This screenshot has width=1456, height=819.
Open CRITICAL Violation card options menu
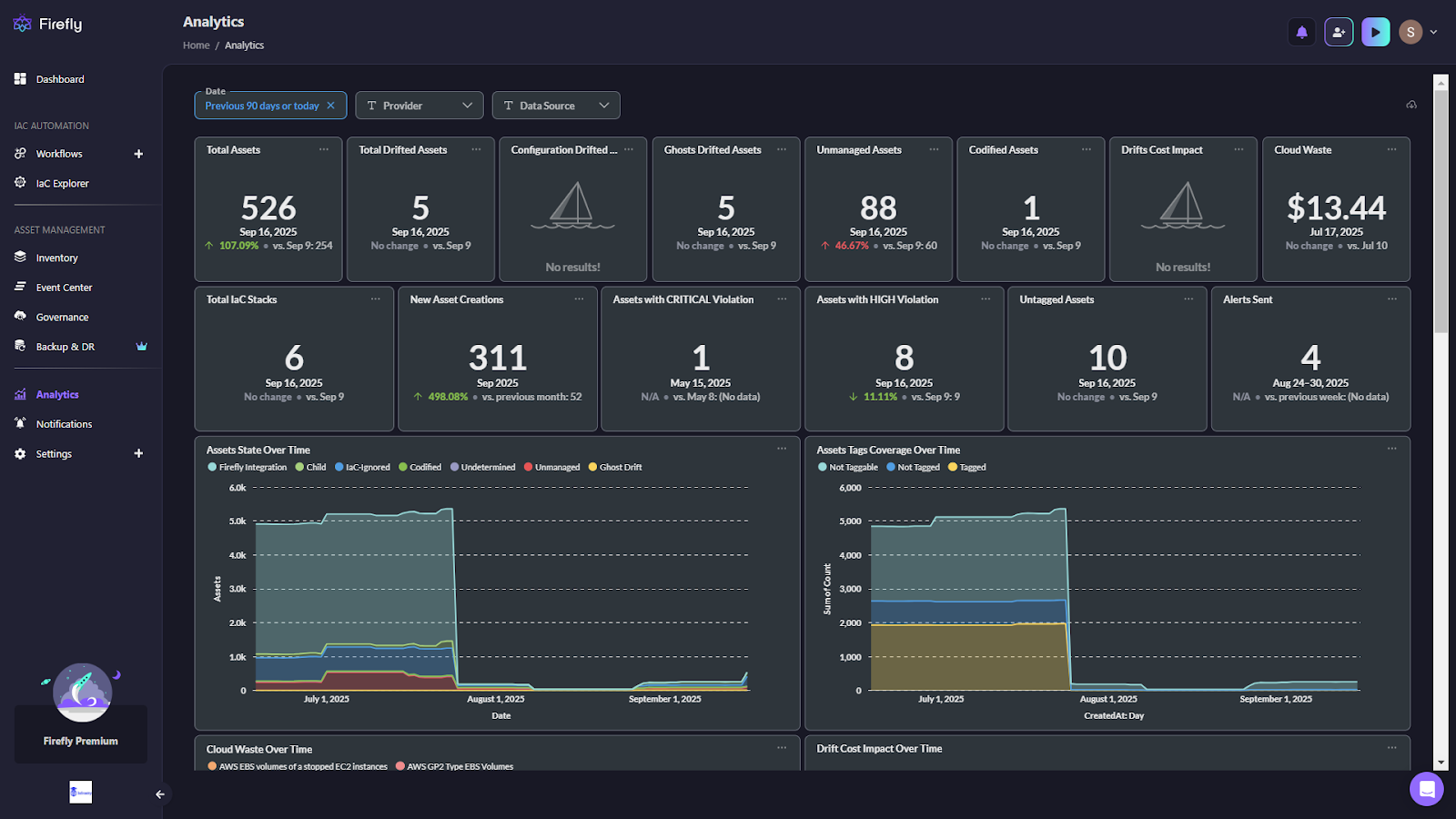(782, 298)
